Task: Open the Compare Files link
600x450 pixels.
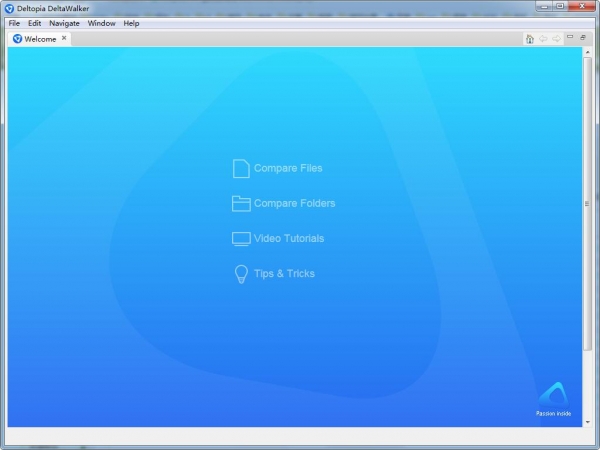Action: pos(288,168)
